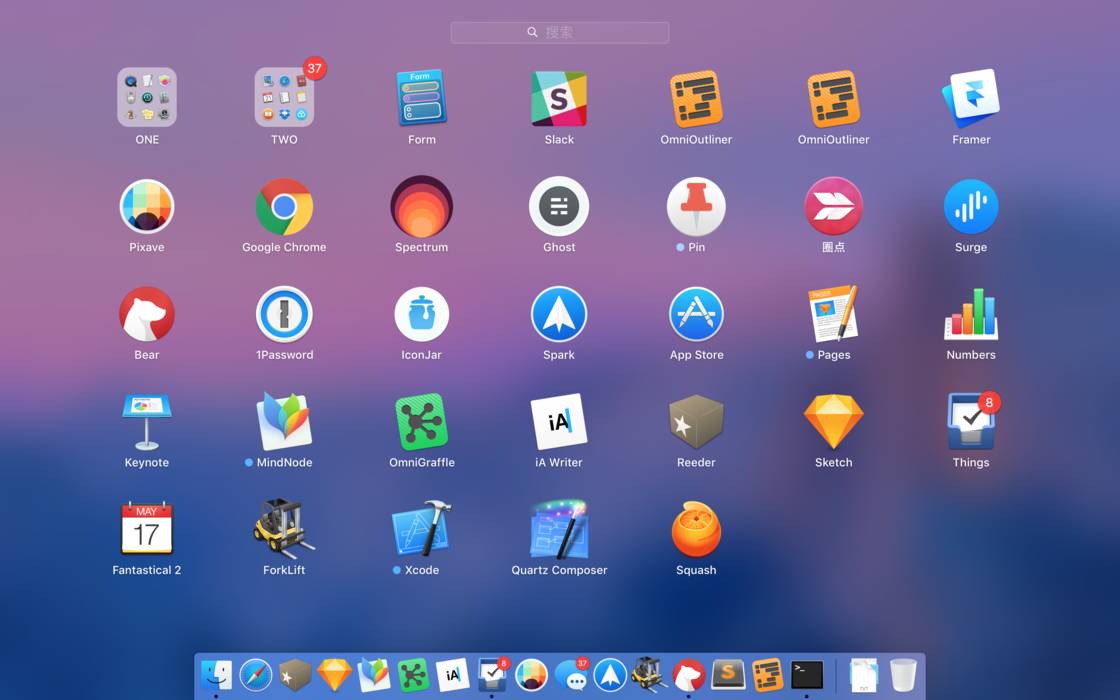
Task: Open Safari in the Dock
Action: pyautogui.click(x=256, y=675)
